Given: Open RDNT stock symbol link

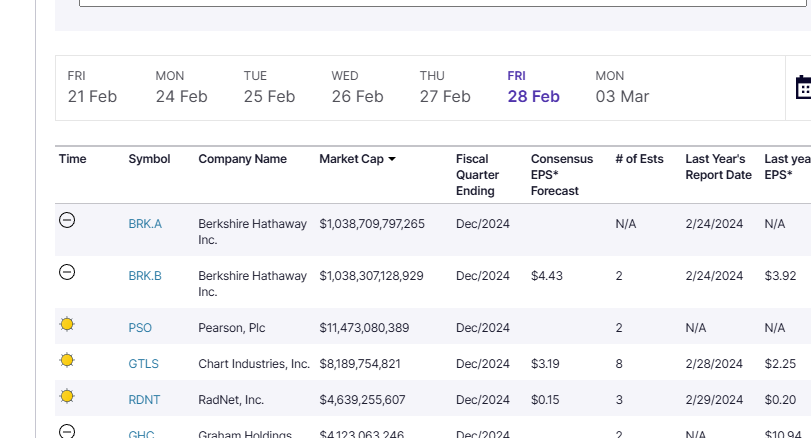Looking at the screenshot, I should point(144,400).
